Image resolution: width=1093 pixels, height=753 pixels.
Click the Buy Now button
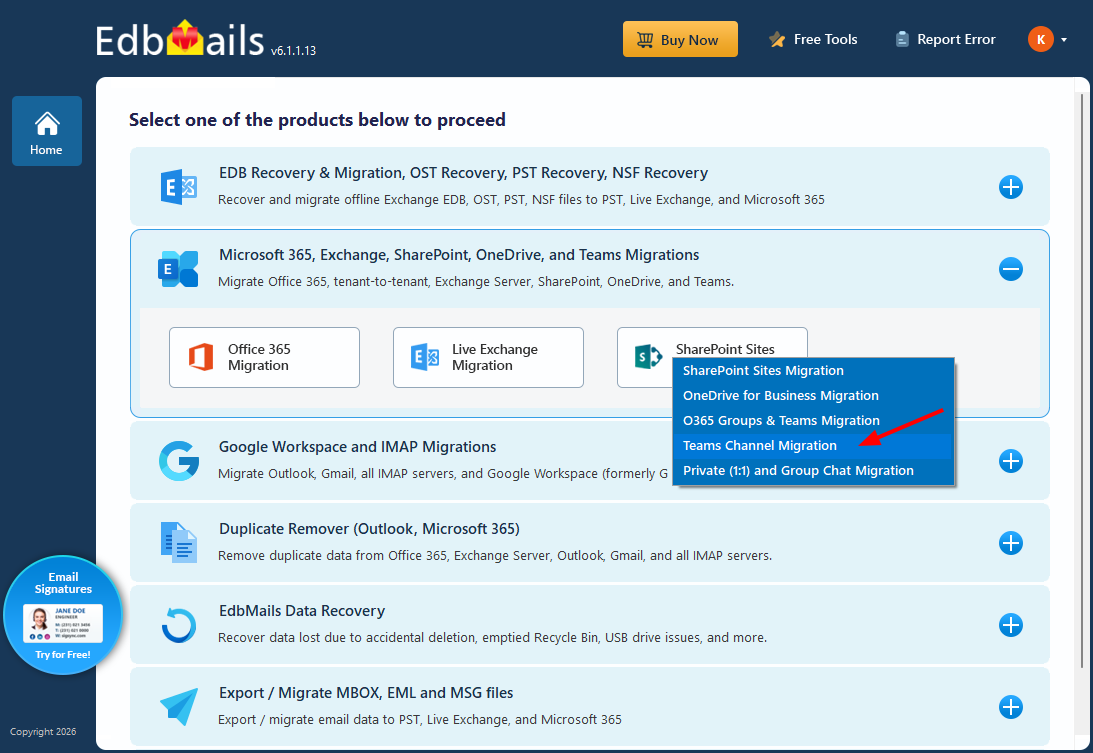pos(680,39)
